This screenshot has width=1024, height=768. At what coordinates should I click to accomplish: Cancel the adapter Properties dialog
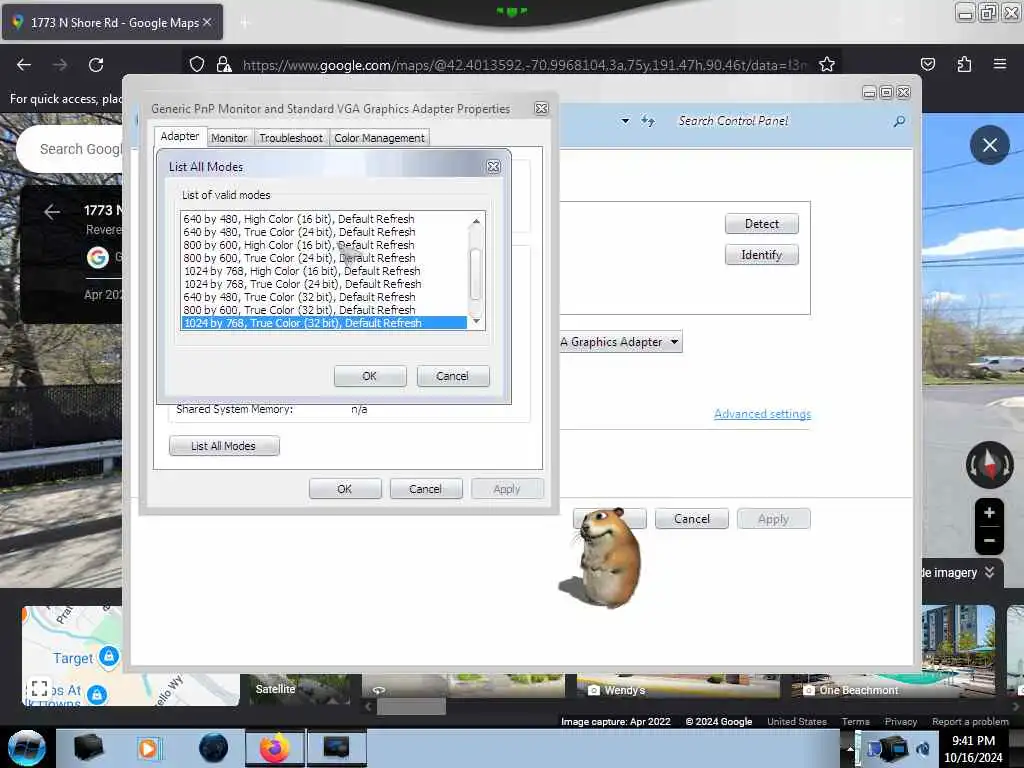pyautogui.click(x=425, y=489)
